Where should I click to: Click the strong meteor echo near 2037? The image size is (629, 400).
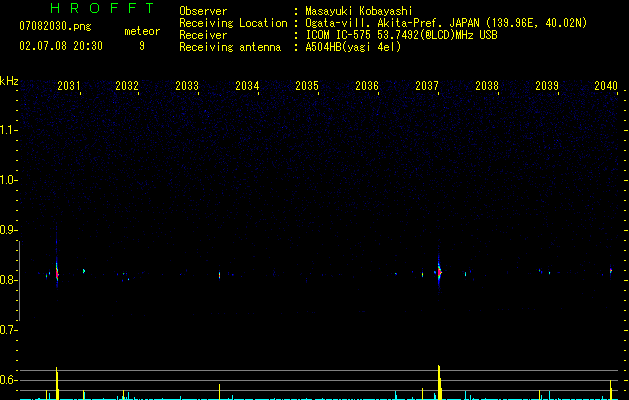439,271
